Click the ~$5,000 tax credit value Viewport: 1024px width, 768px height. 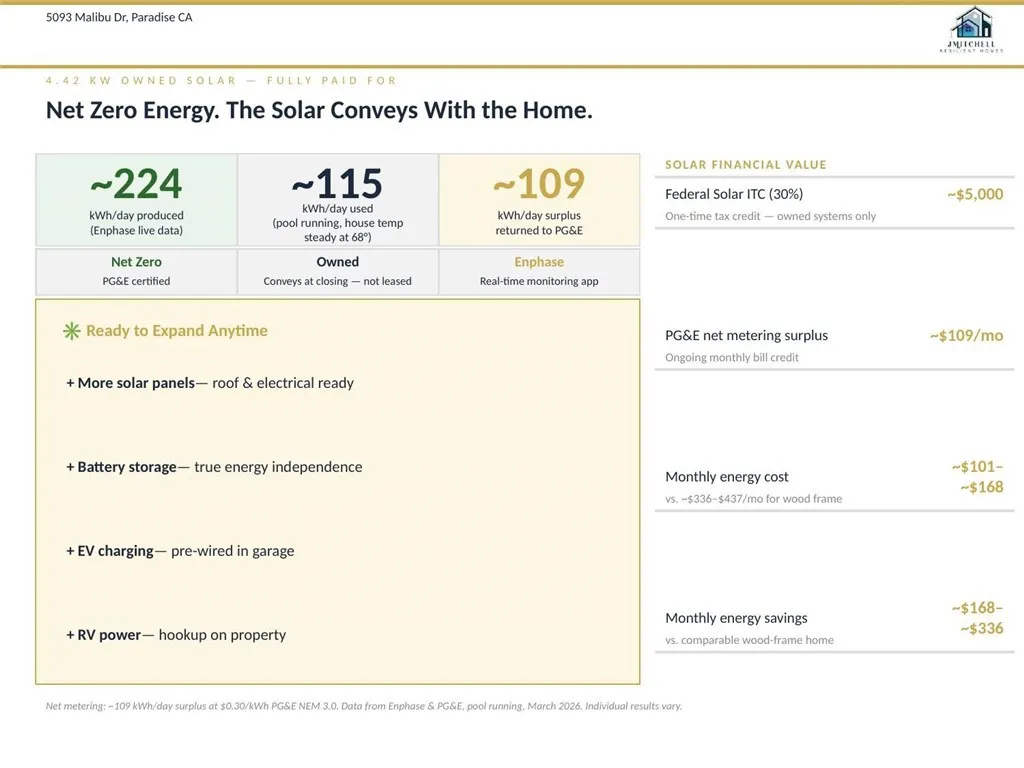click(x=974, y=195)
